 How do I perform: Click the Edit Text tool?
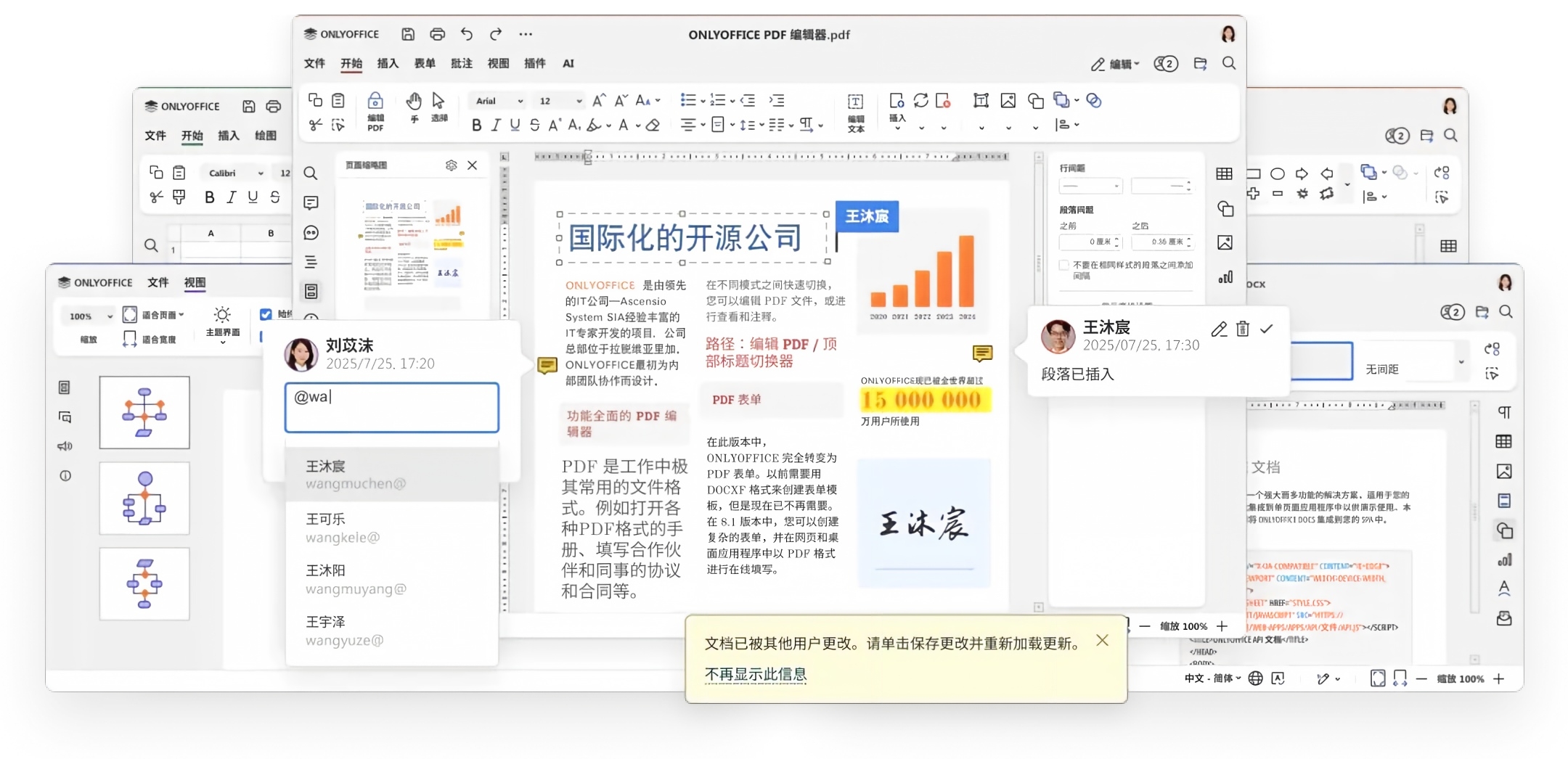[856, 112]
